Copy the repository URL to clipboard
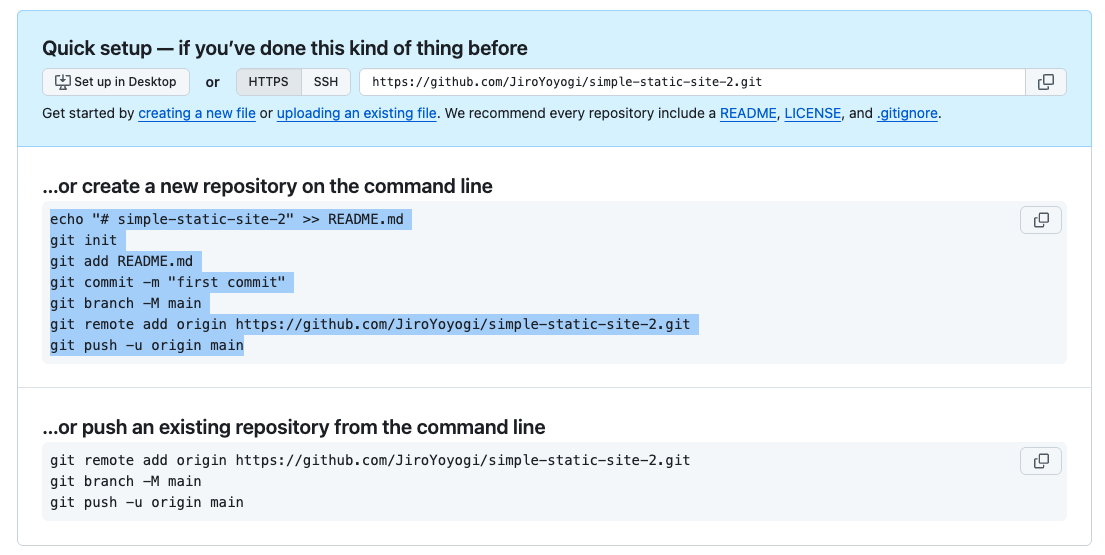The width and height of the screenshot is (1105, 555). (x=1046, y=82)
